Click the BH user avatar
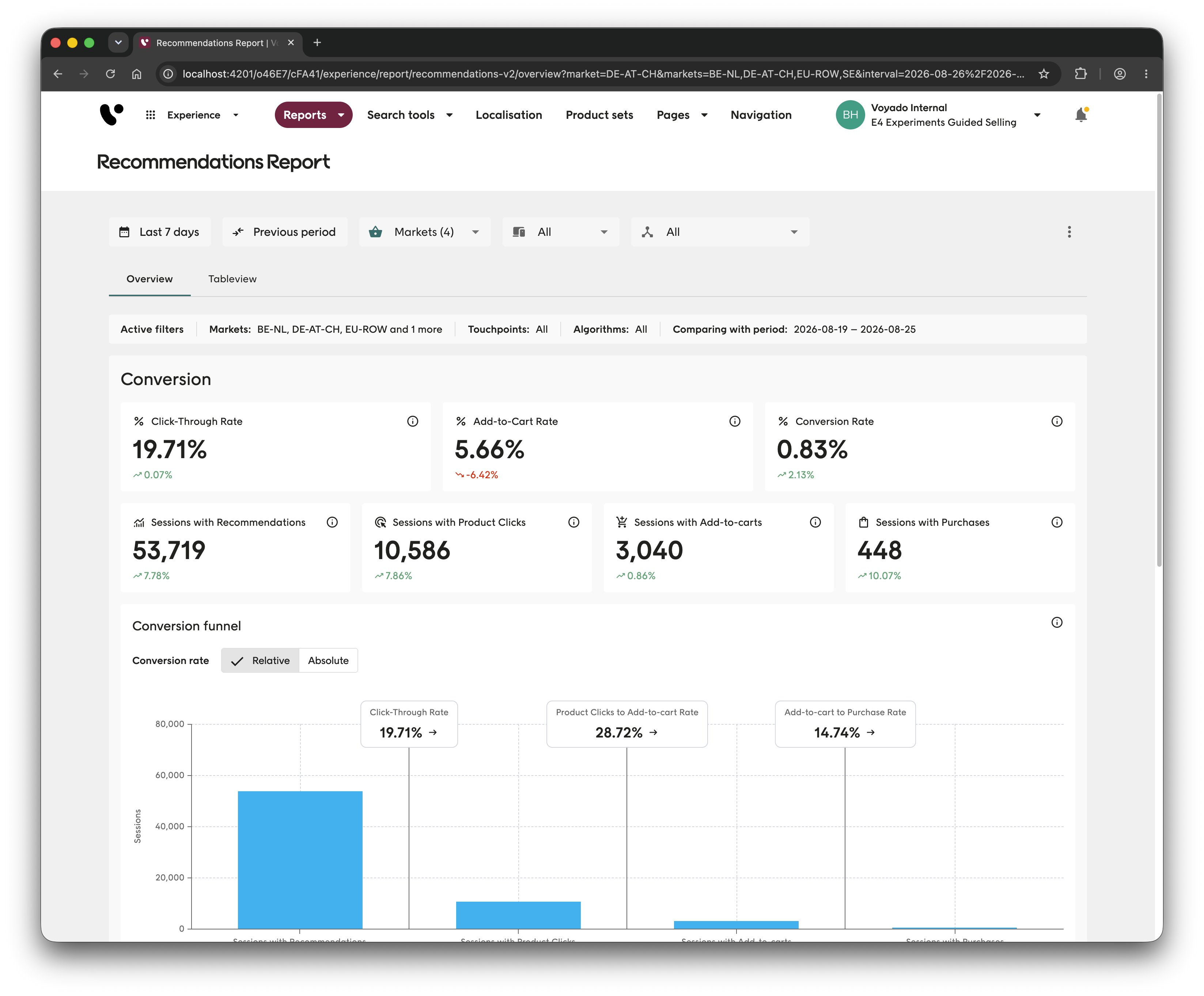This screenshot has width=1204, height=996. (850, 115)
